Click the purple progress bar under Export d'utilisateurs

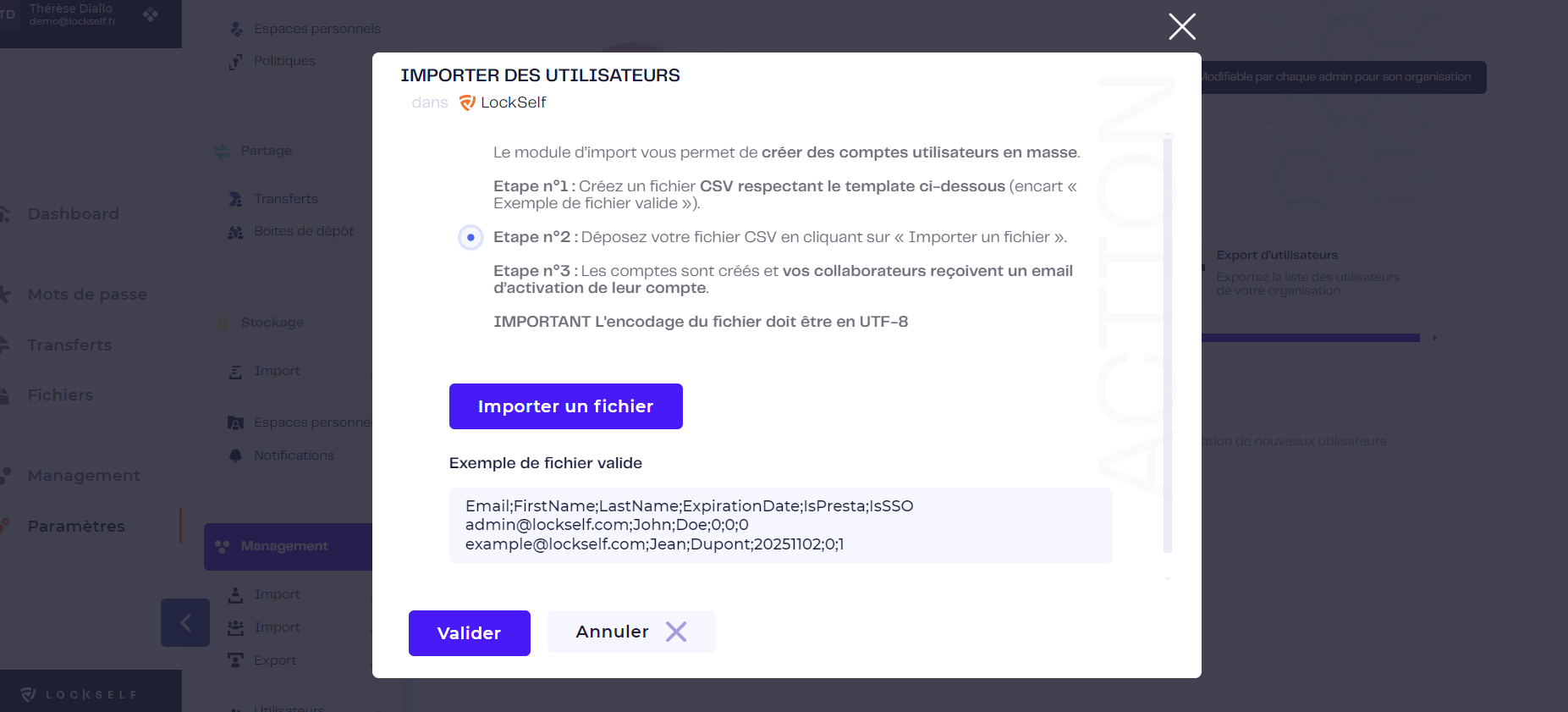coord(1310,338)
